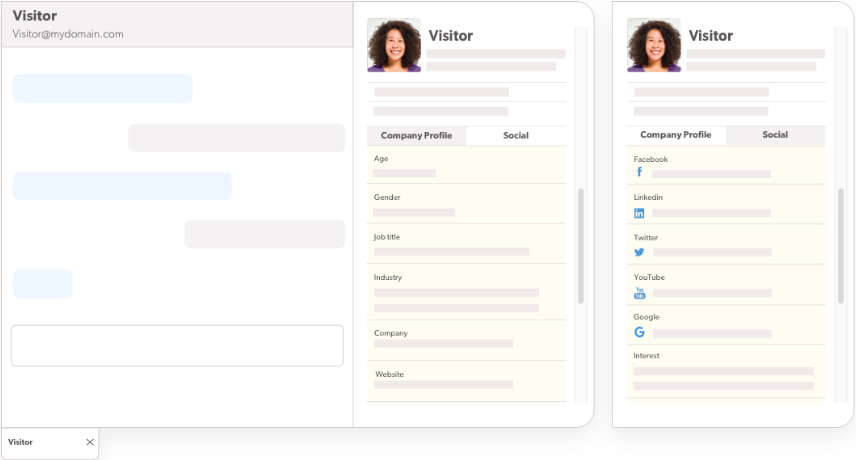Click the Visitor@mydomain.com email address
This screenshot has width=856, height=460.
click(68, 34)
